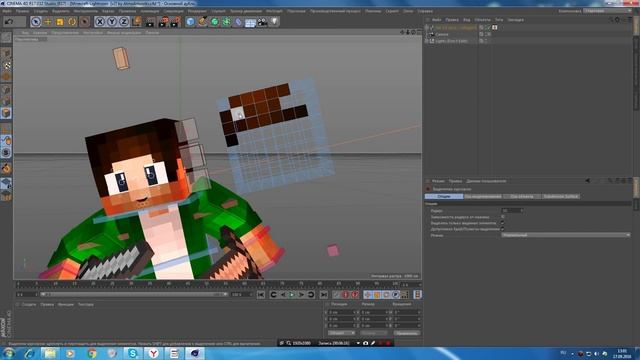The width and height of the screenshot is (640, 360).
Task: Open the Объекты menu in the Object Manager
Action: coord(482,20)
